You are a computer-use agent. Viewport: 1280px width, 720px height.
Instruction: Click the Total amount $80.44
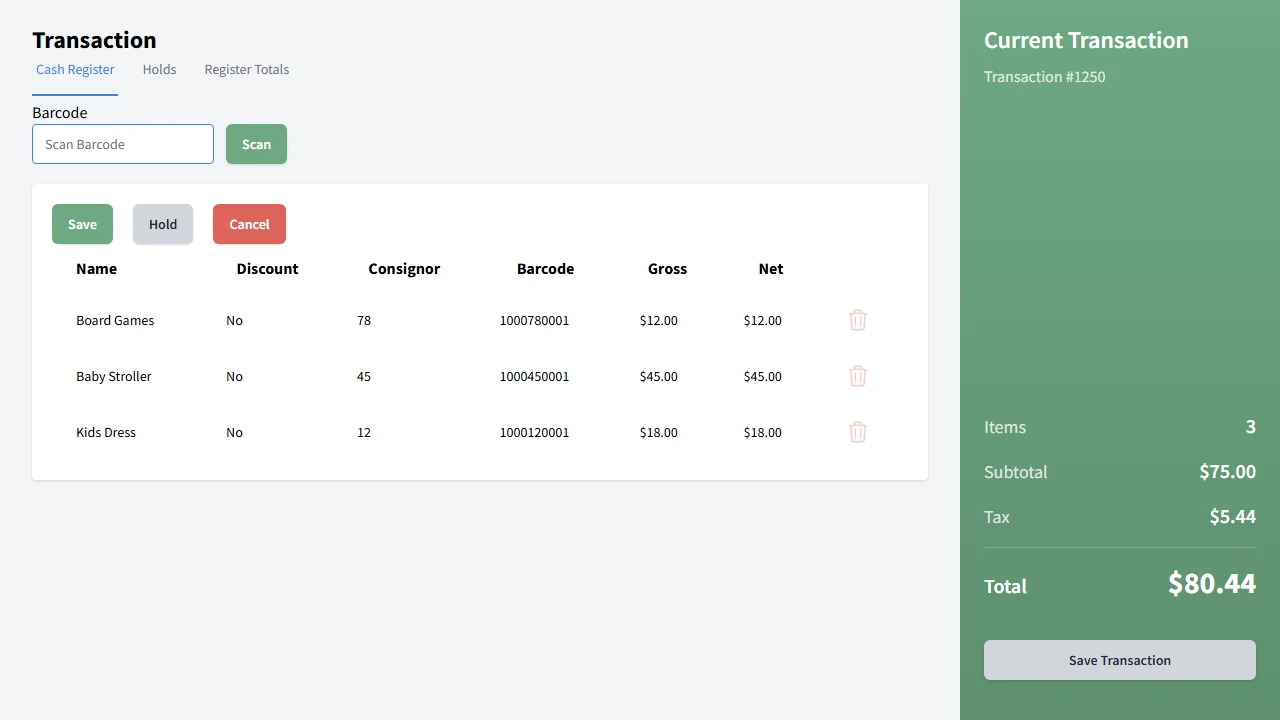coord(1211,584)
